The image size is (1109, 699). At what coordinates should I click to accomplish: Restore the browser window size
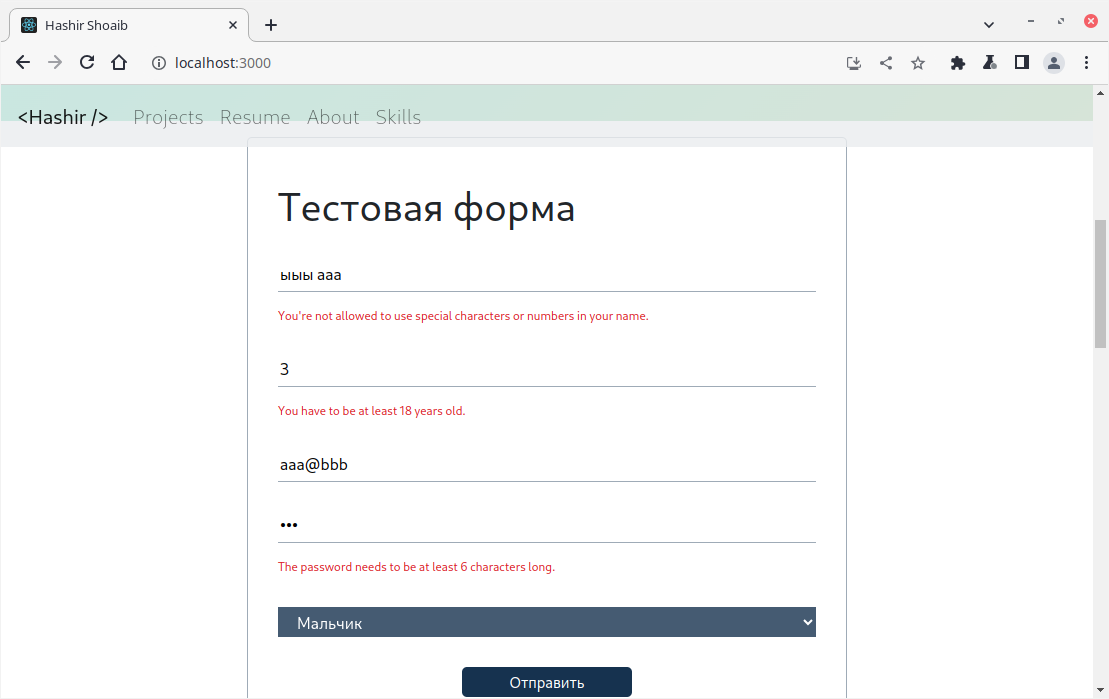(x=1061, y=21)
